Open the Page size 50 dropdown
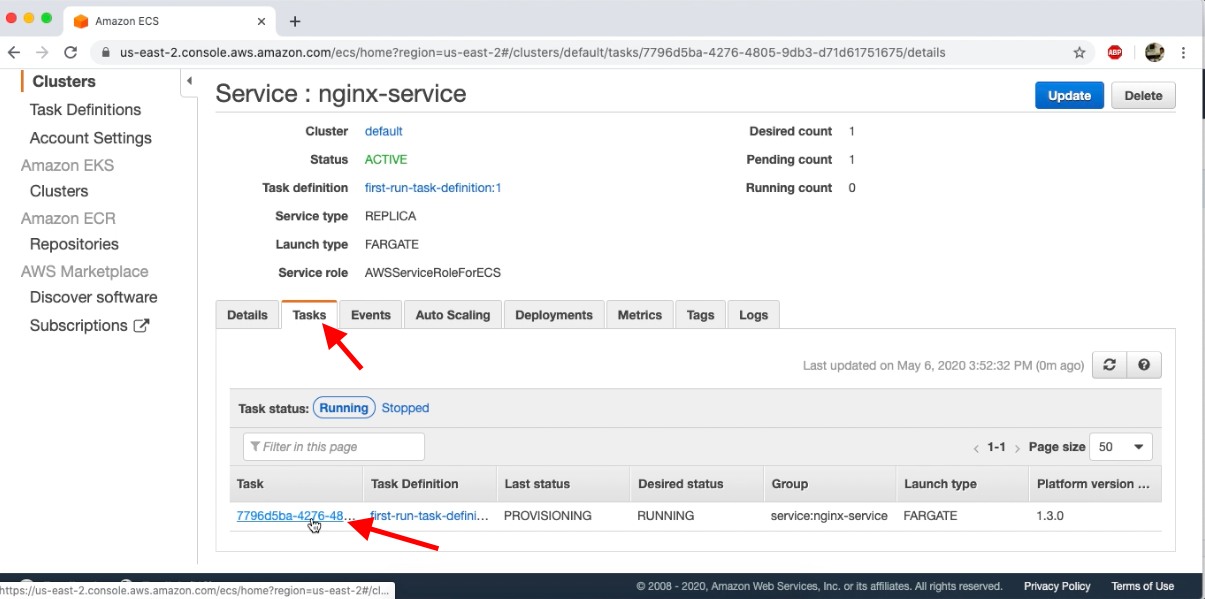The image size is (1205, 599). (1120, 446)
